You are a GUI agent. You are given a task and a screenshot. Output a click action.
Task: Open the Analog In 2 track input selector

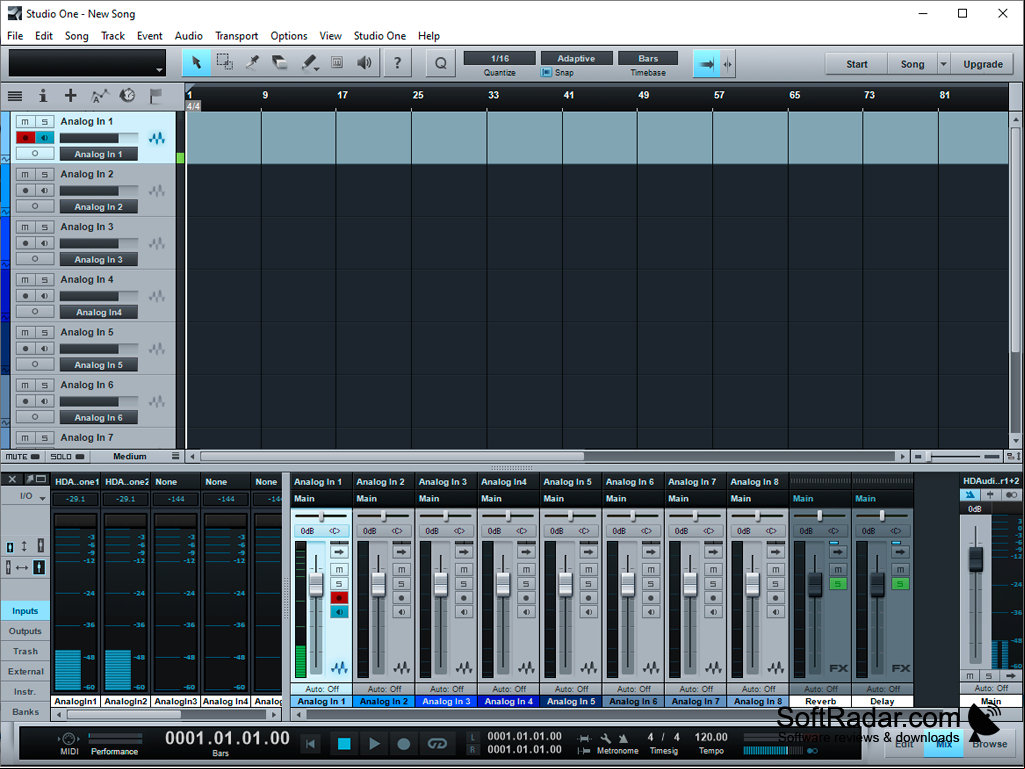(x=99, y=207)
